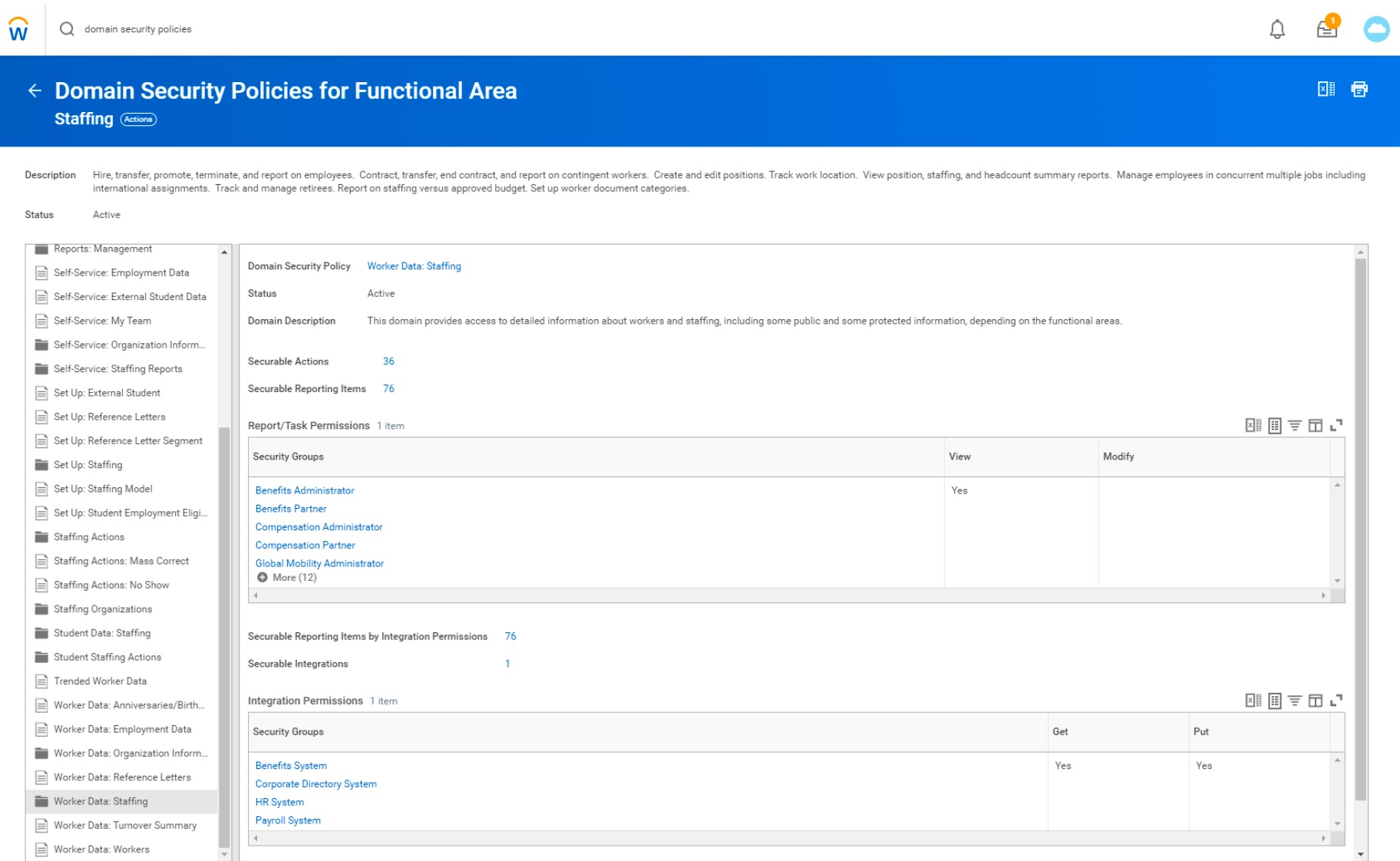Open the Workday inbox icon
Image resolution: width=1400 pixels, height=861 pixels.
(1326, 30)
